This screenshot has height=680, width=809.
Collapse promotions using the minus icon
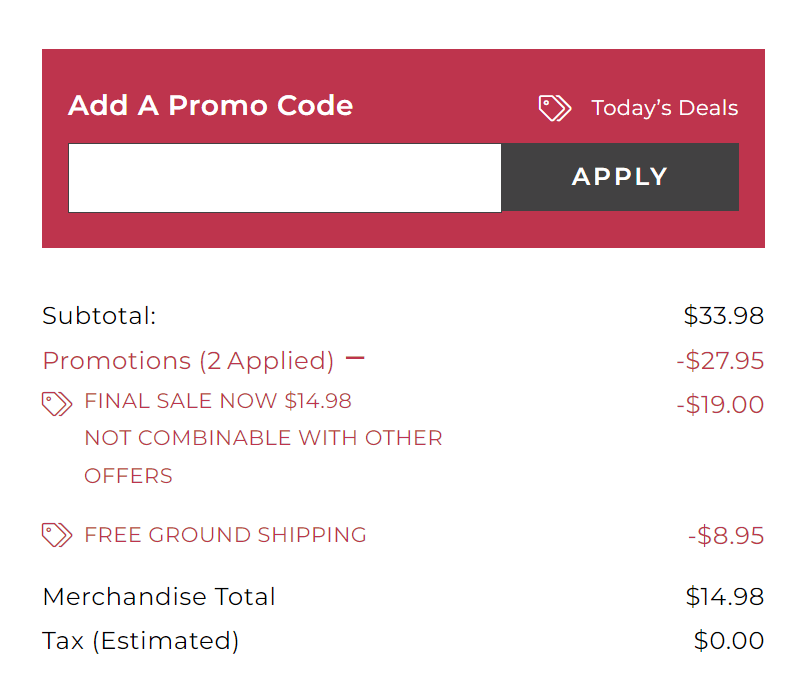coord(355,358)
